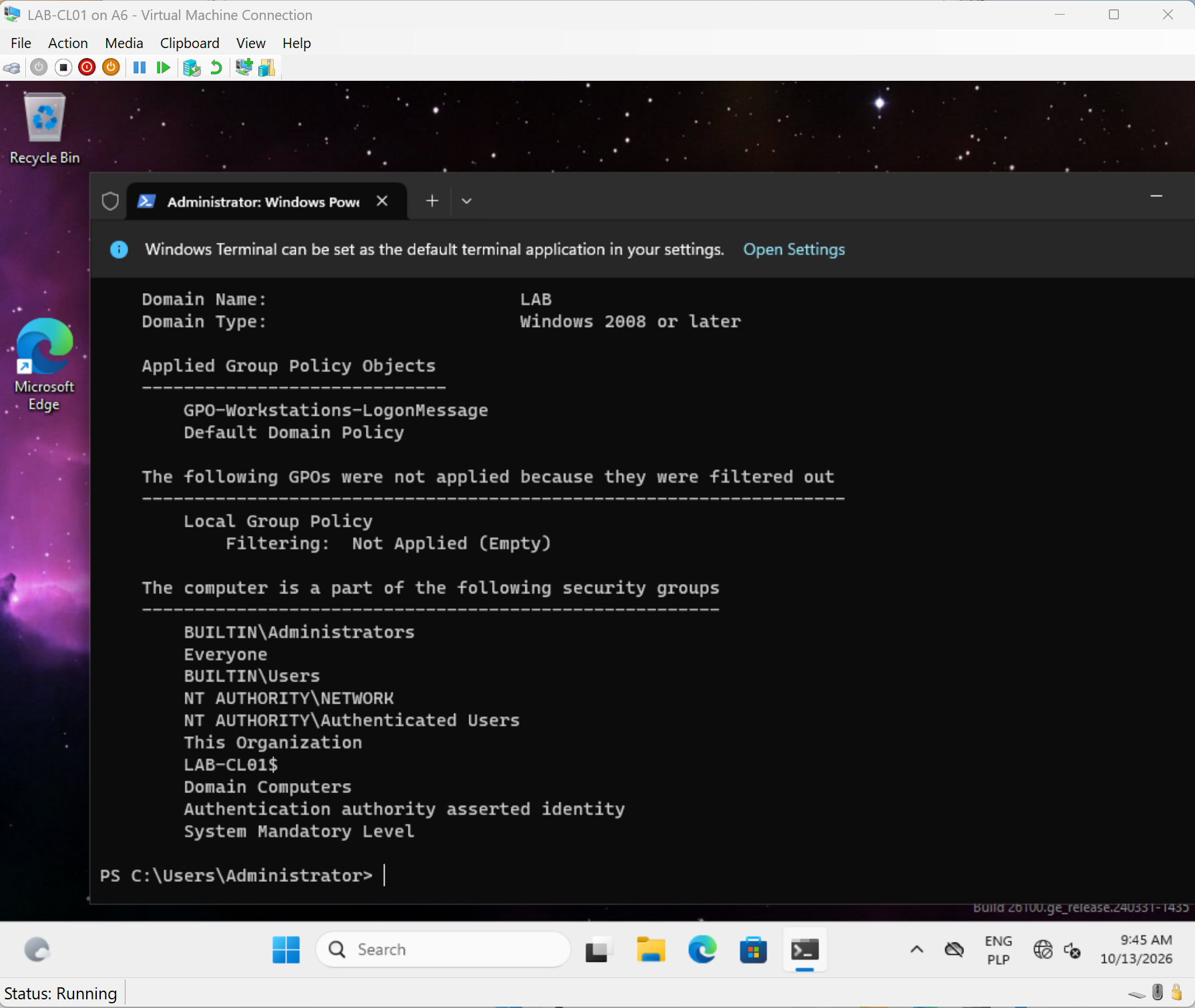The width and height of the screenshot is (1195, 1008).
Task: Close the Windows PowerShell terminal tab
Action: pyautogui.click(x=382, y=201)
